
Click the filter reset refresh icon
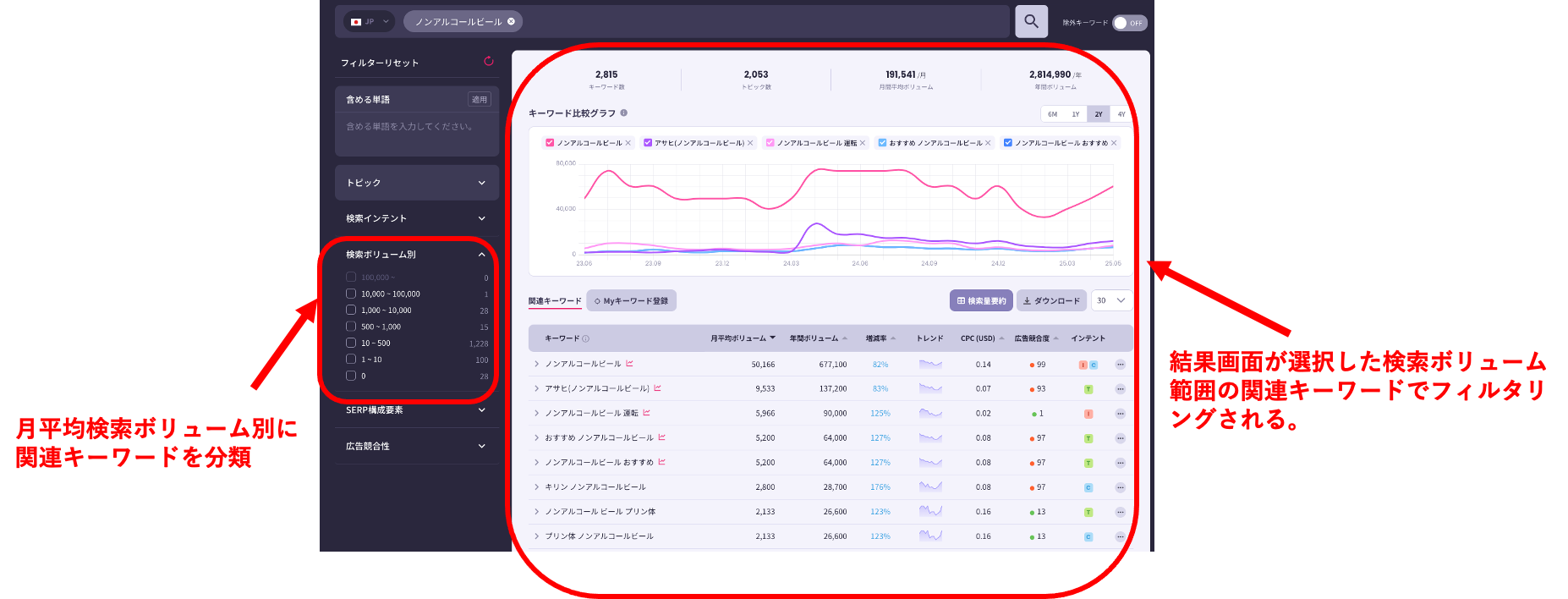click(488, 61)
